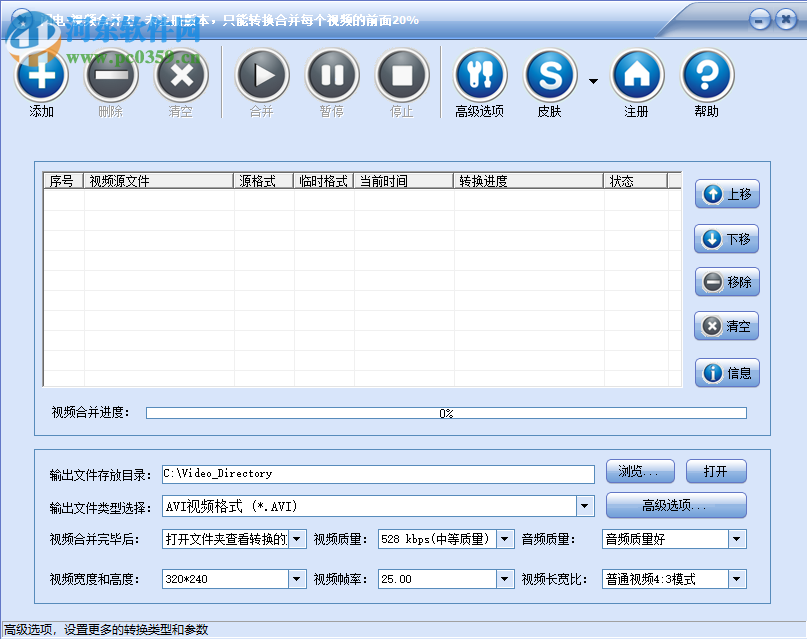
Task: Change the skin via the 皮肤 icon
Action: point(549,75)
